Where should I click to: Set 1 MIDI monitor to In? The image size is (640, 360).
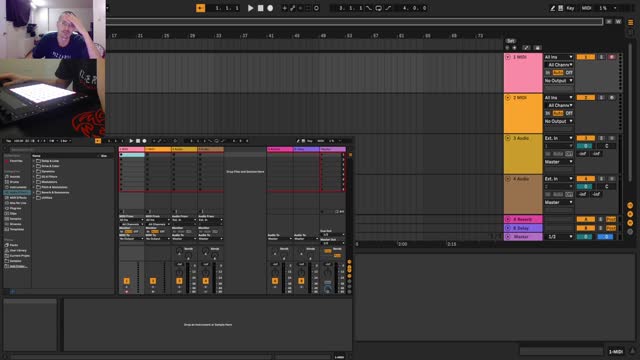tap(548, 73)
